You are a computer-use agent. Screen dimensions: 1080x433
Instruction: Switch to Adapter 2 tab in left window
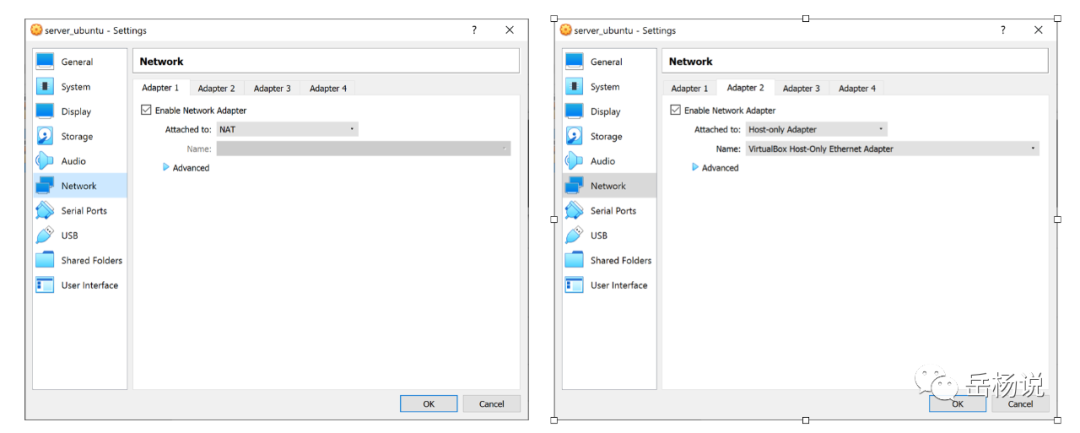click(x=216, y=88)
